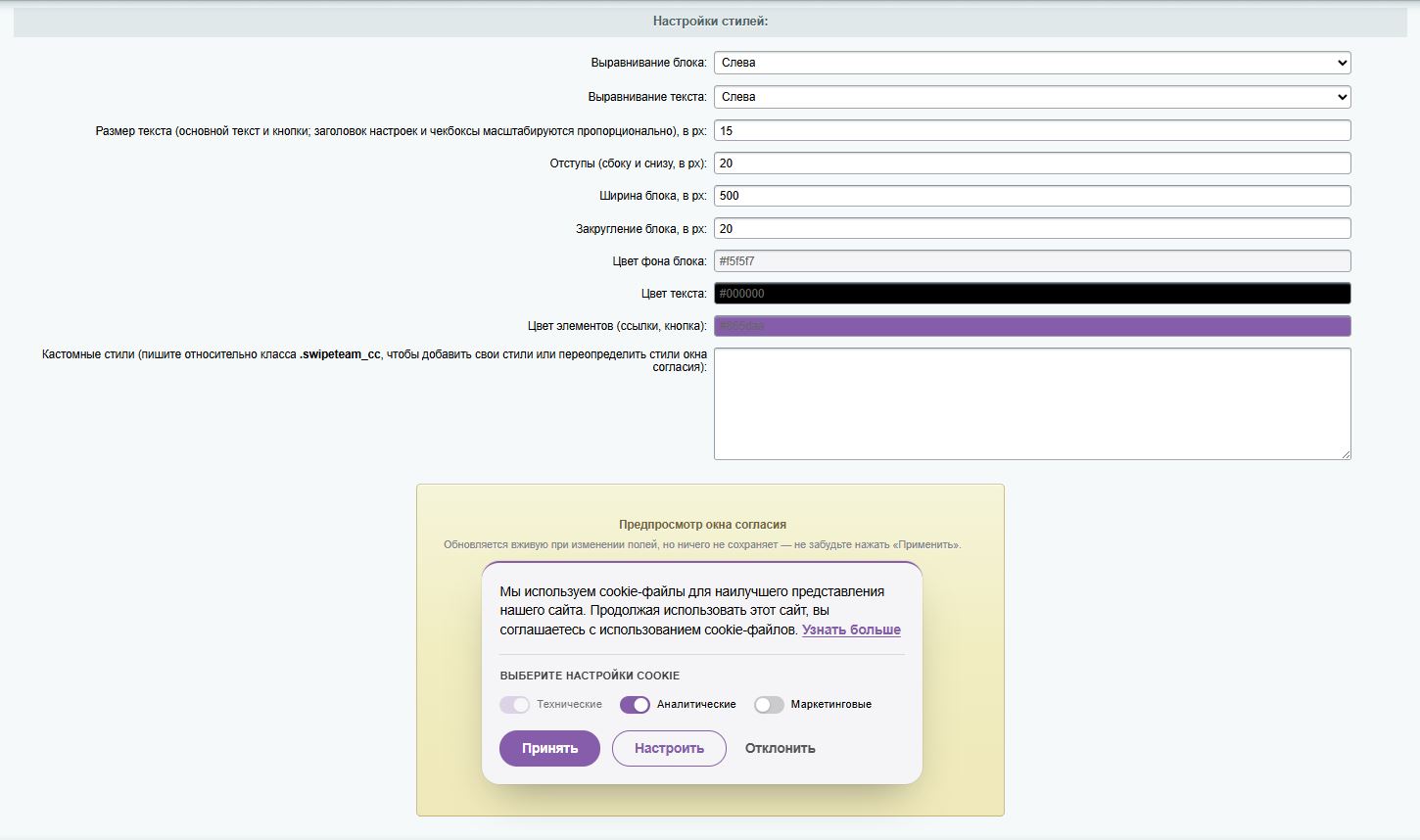The image size is (1420, 840).
Task: Click the 'Принять' button
Action: click(x=549, y=748)
